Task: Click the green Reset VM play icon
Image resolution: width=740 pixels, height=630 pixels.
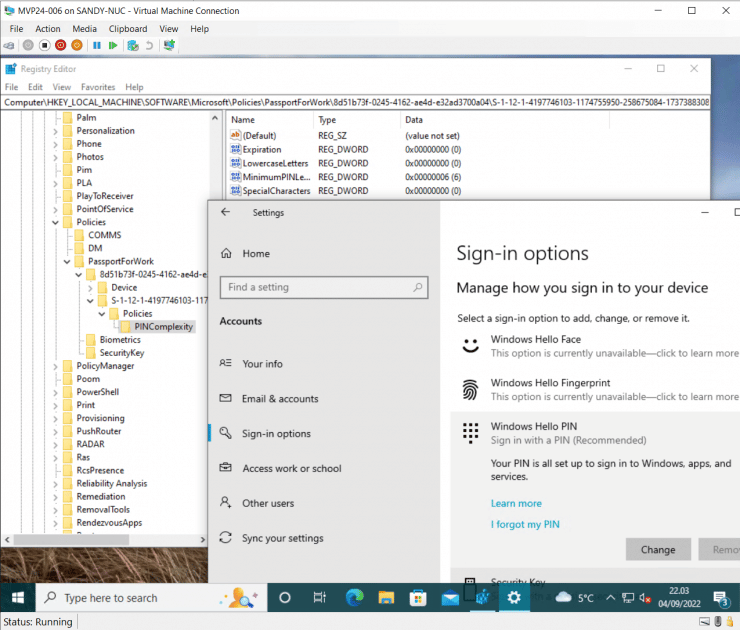Action: [113, 45]
